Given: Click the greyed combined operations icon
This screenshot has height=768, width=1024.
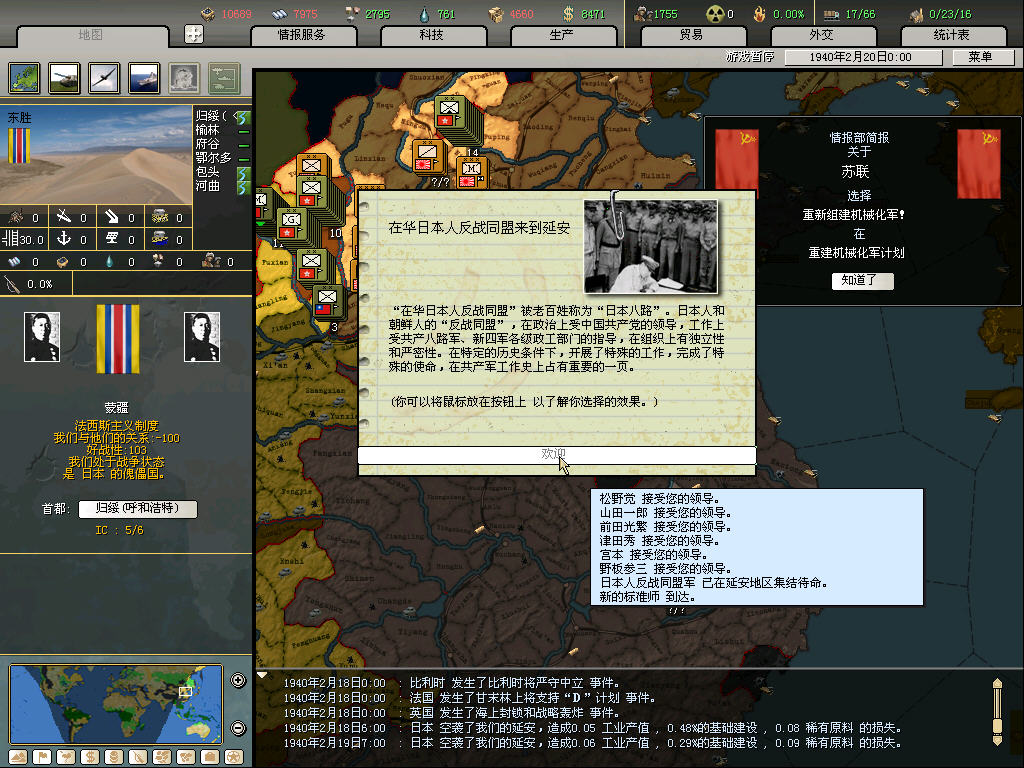Looking at the screenshot, I should click(224, 78).
